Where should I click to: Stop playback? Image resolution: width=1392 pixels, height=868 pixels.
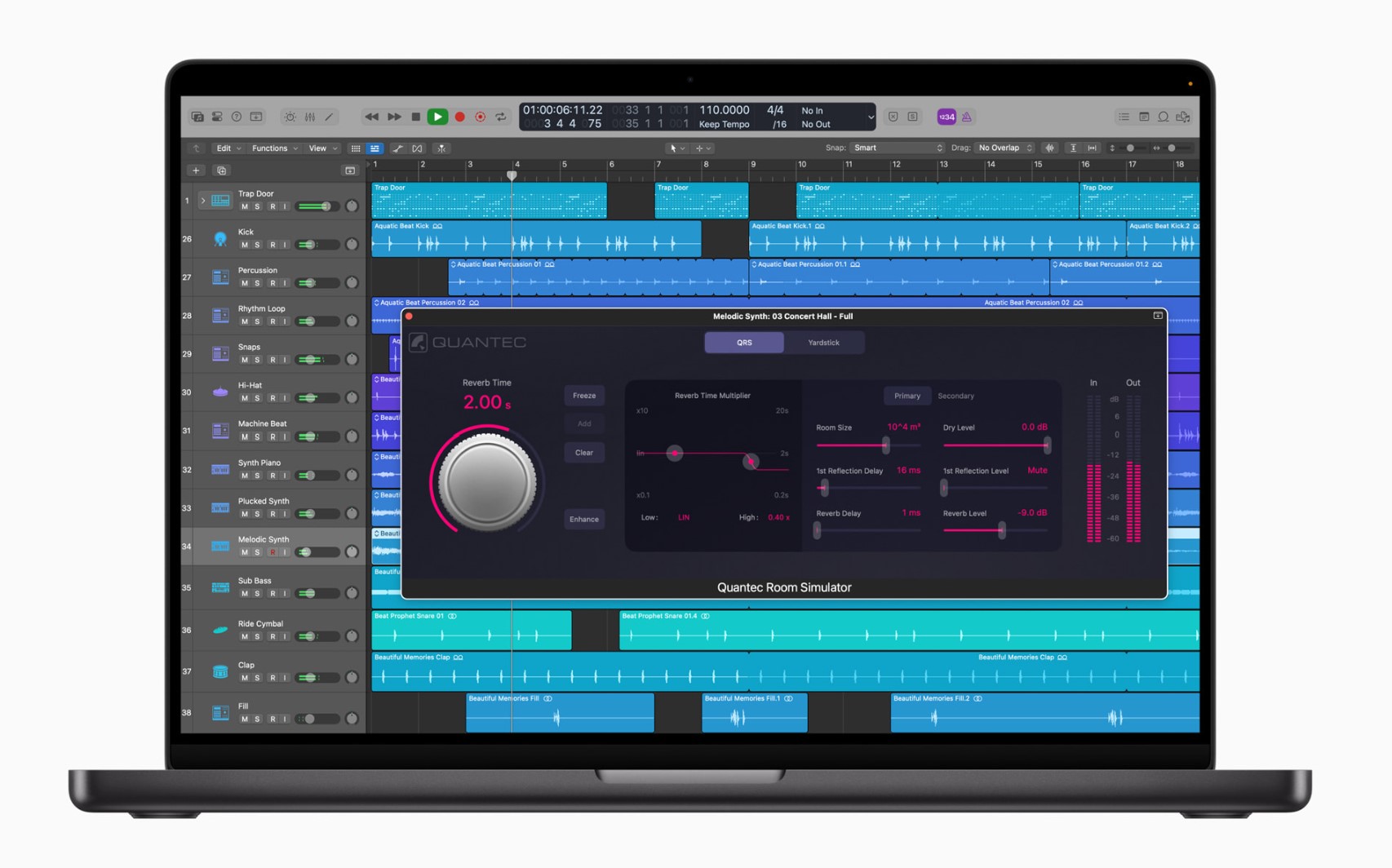416,117
